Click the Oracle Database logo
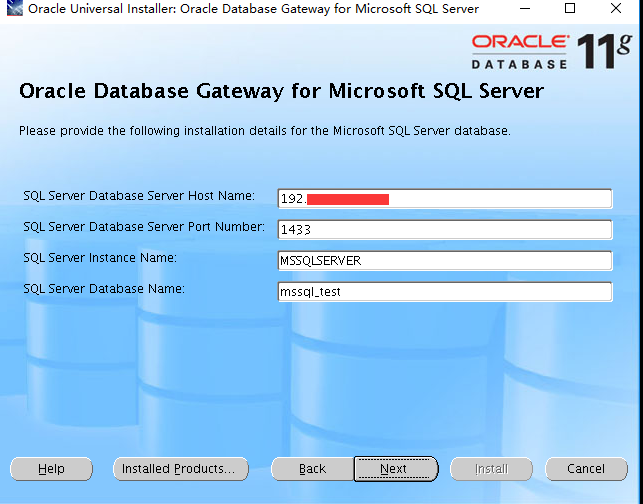The width and height of the screenshot is (643, 504). [520, 50]
